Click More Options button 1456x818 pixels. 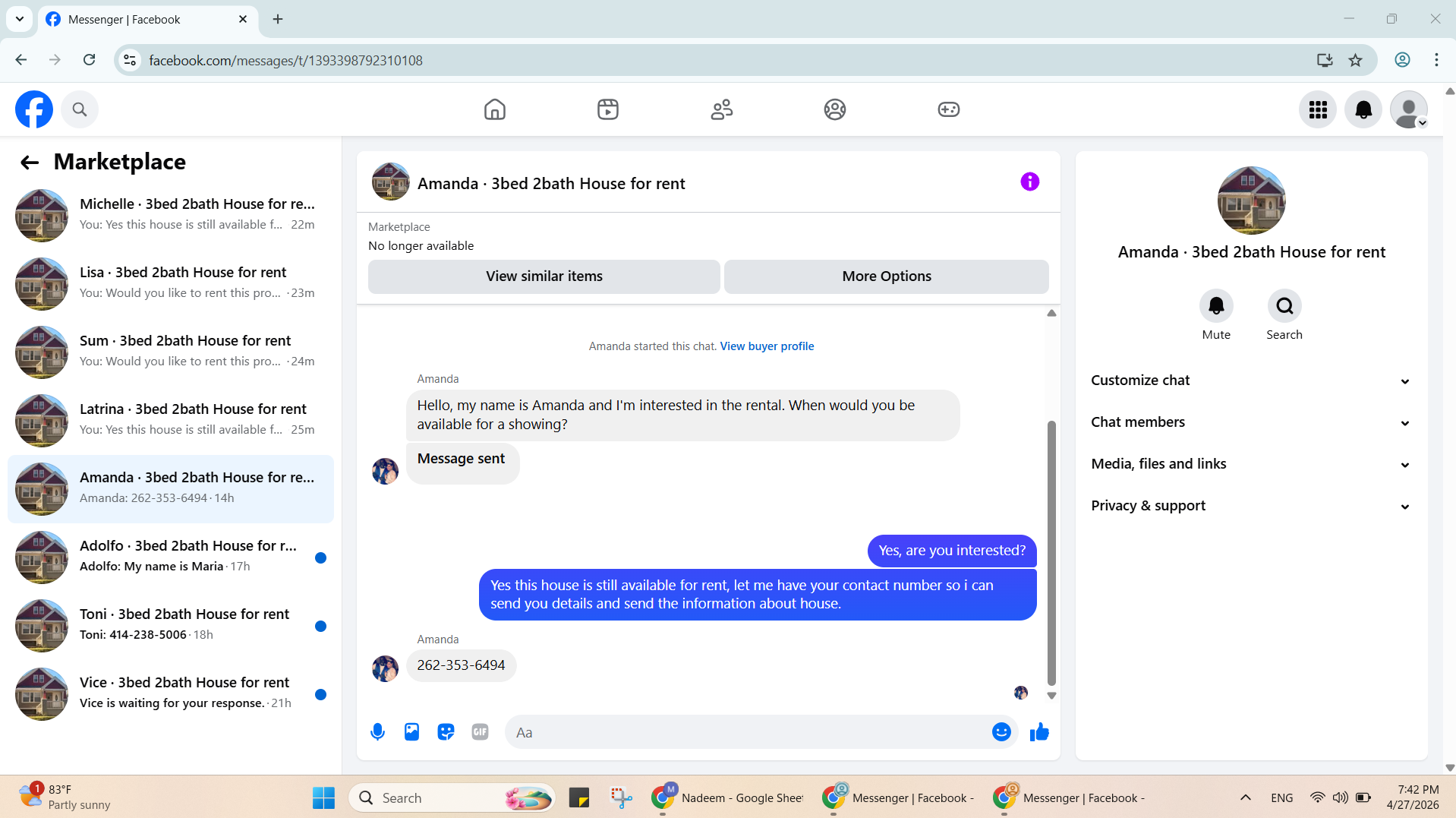tap(887, 276)
